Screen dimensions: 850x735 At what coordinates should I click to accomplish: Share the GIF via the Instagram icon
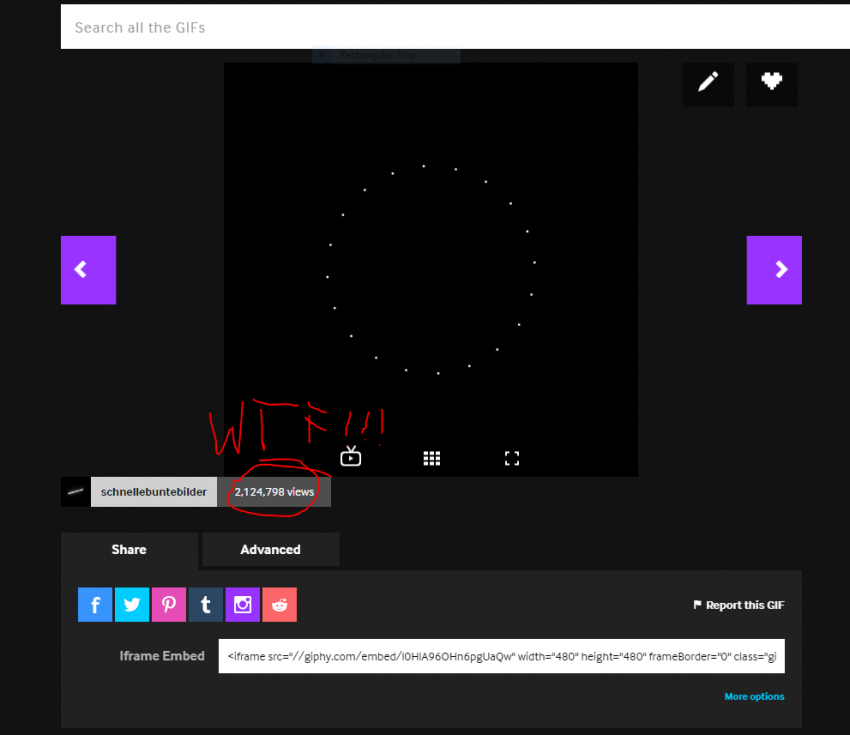[x=243, y=605]
